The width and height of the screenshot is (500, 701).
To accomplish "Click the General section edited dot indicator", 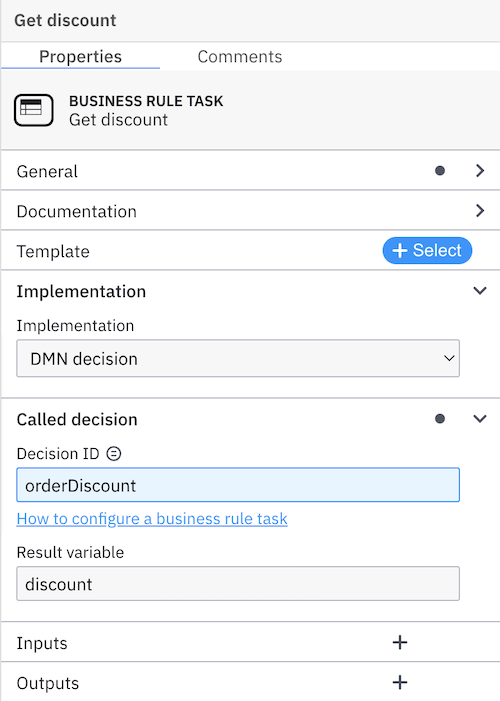I will coord(440,171).
